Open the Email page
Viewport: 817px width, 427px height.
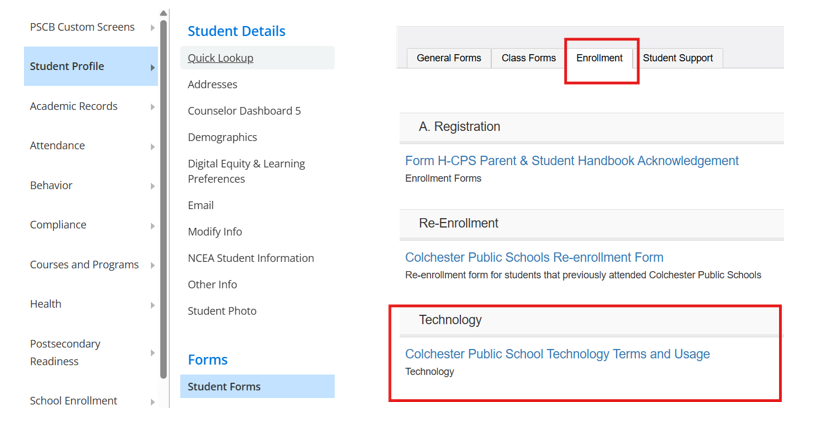[201, 205]
